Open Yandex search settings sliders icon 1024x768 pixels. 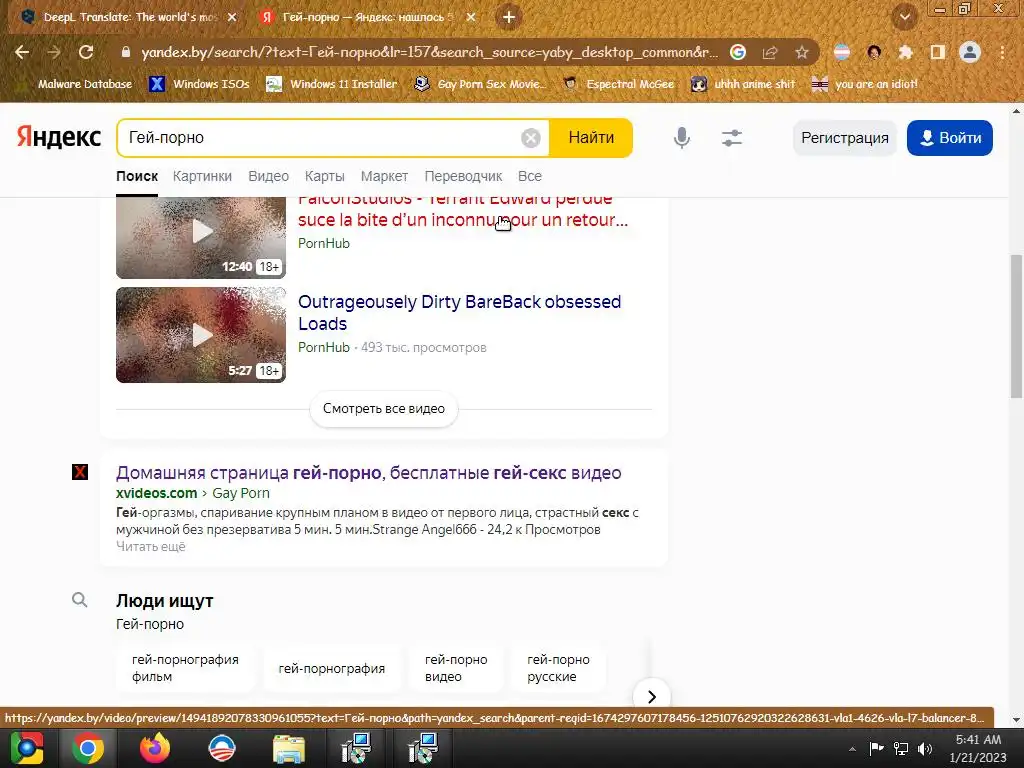pyautogui.click(x=732, y=138)
